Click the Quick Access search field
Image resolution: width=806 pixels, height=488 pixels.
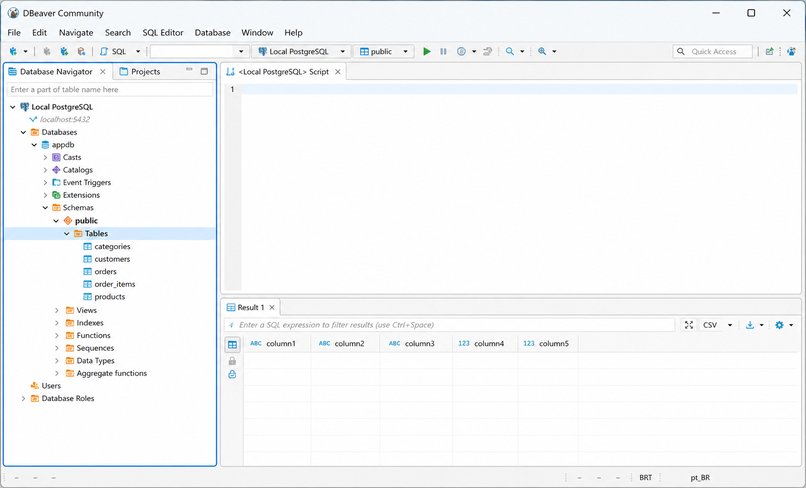pyautogui.click(x=712, y=51)
